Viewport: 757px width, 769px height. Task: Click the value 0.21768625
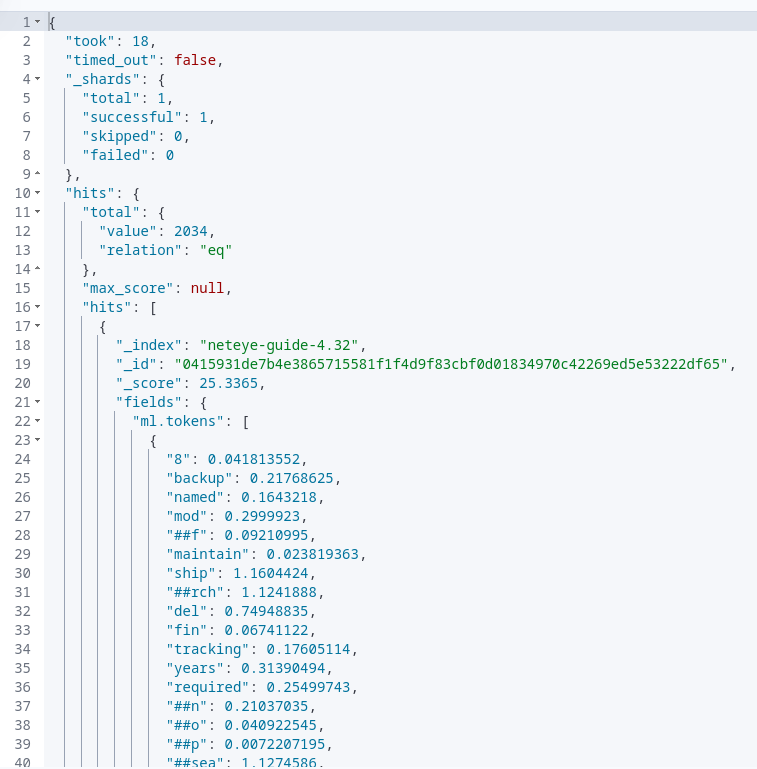292,478
